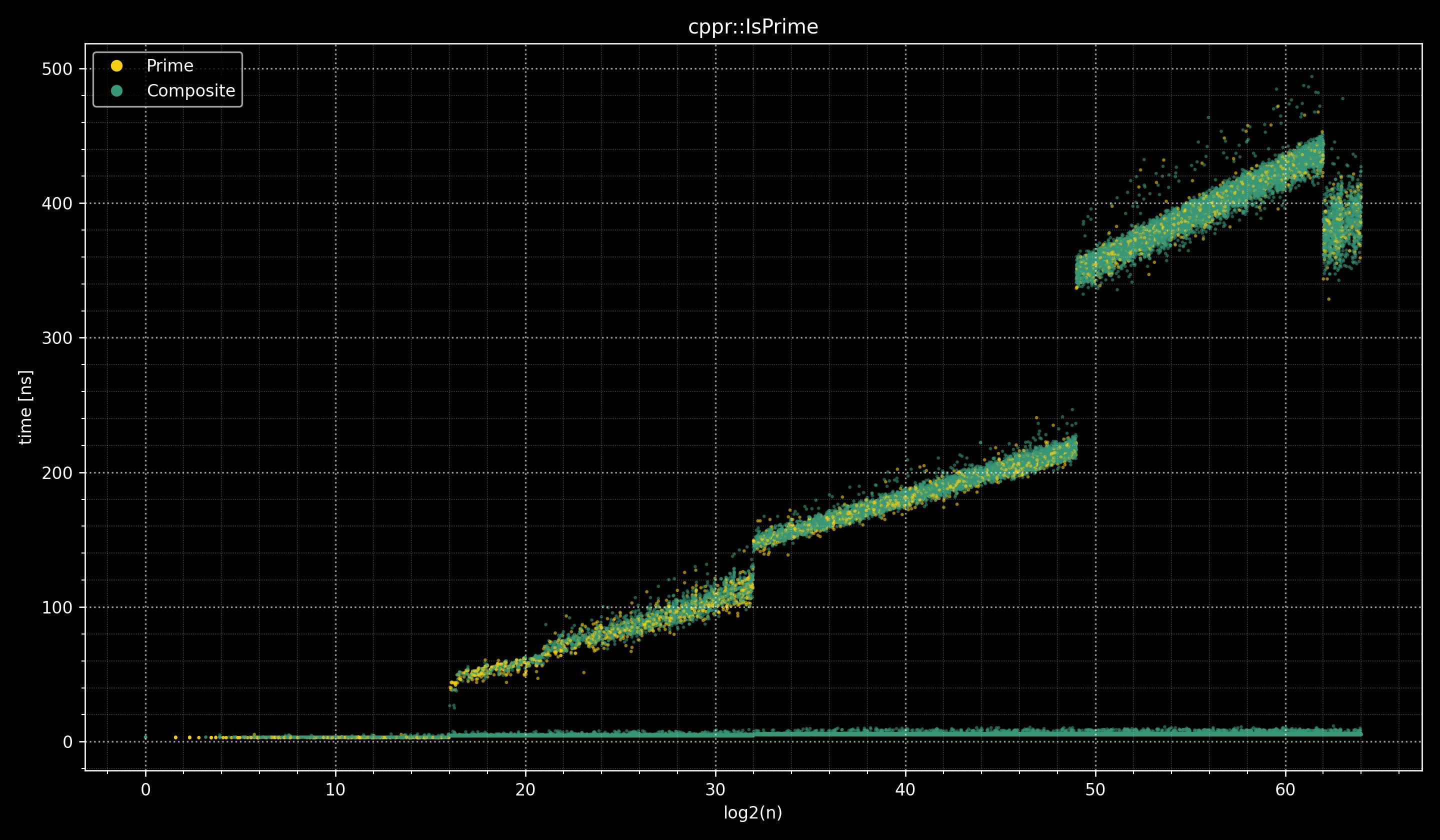Click the Prime legend label
Image resolution: width=1440 pixels, height=840 pixels.
click(x=169, y=66)
